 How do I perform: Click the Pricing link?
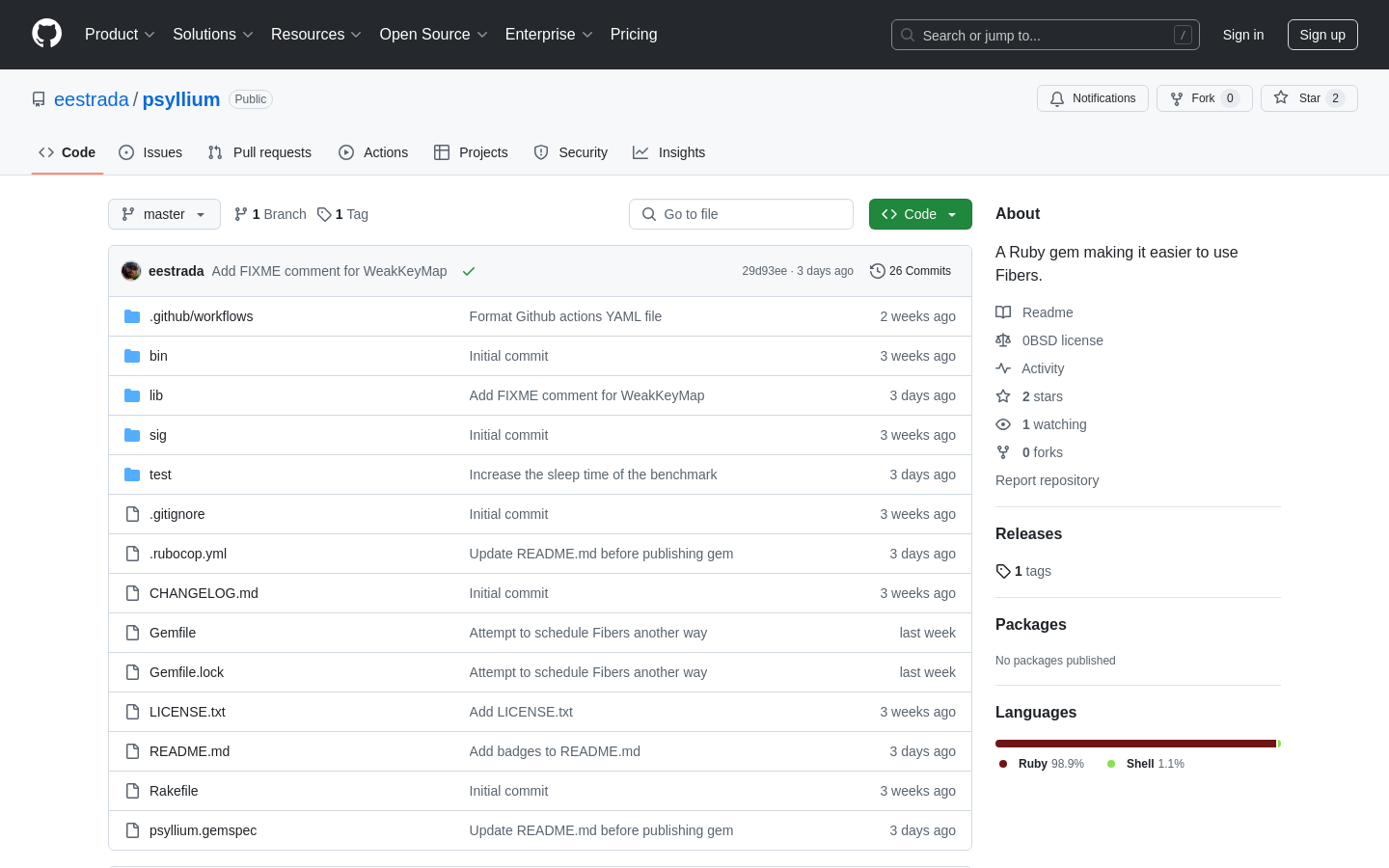634,35
